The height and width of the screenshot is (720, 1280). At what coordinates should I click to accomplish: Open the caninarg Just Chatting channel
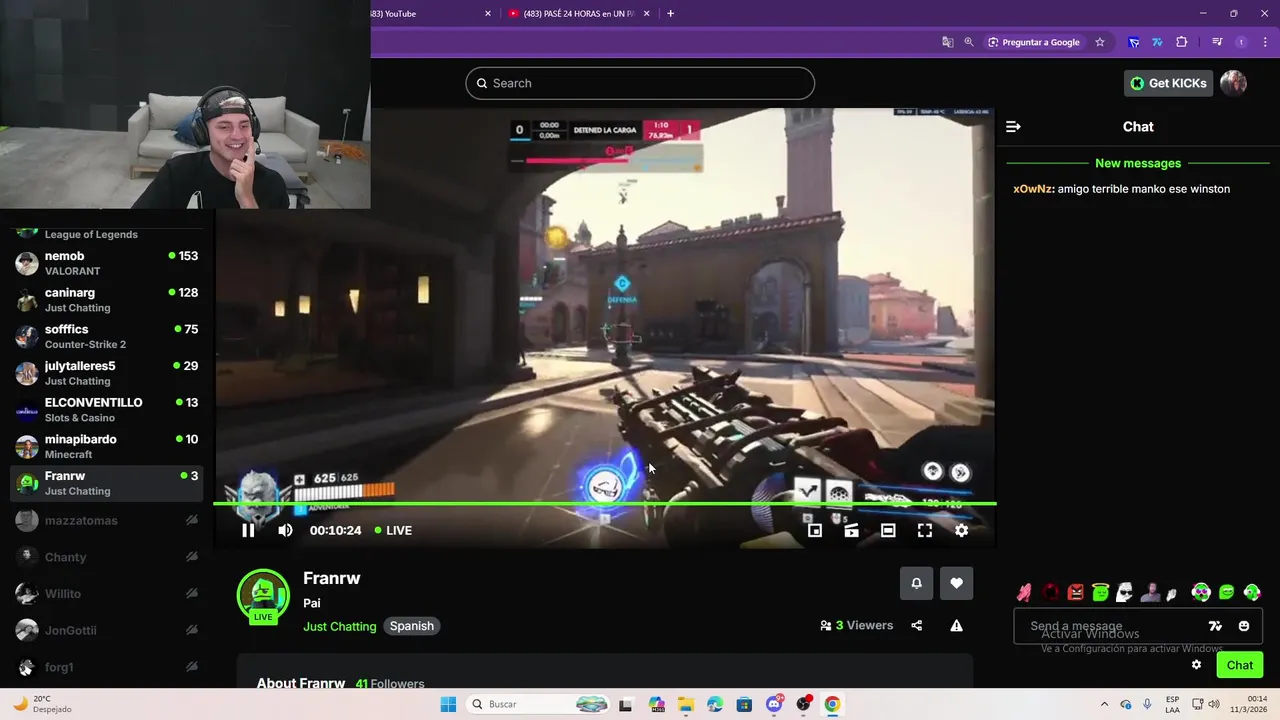pos(106,300)
